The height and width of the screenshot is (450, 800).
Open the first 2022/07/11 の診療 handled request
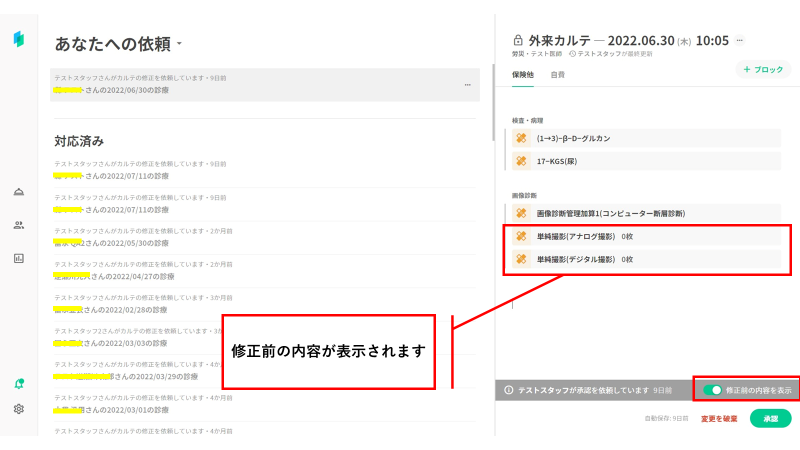point(265,170)
